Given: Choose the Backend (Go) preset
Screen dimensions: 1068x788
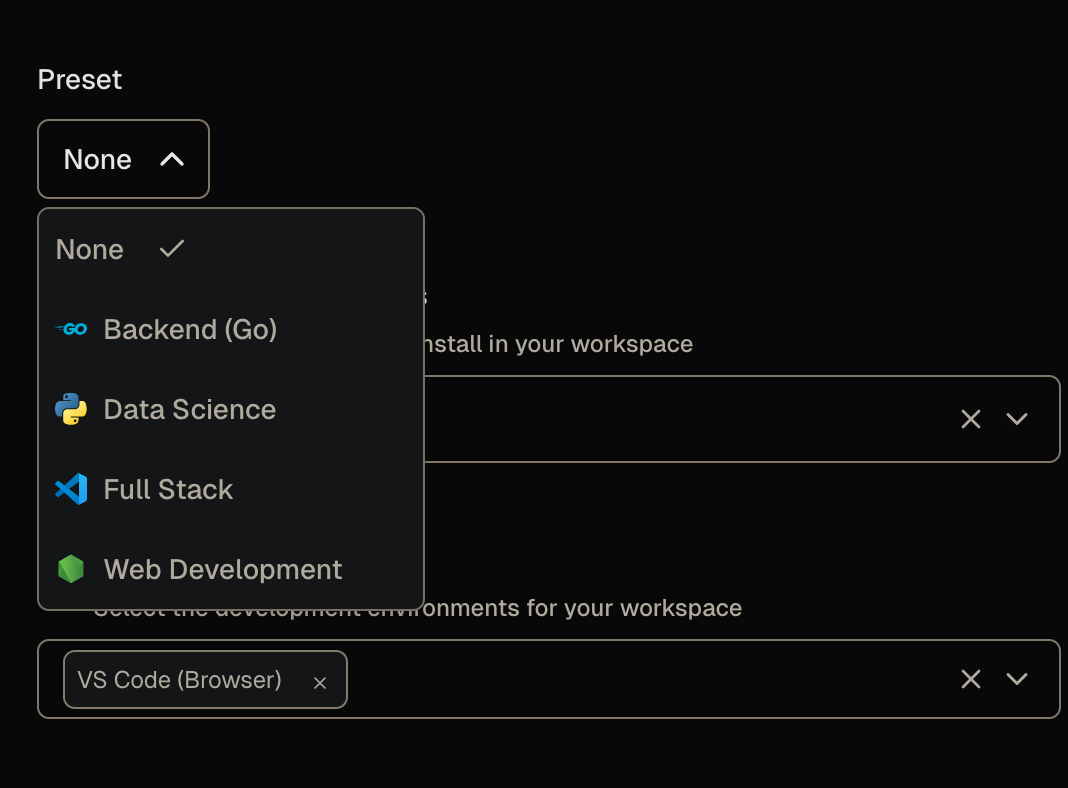Looking at the screenshot, I should click(231, 330).
